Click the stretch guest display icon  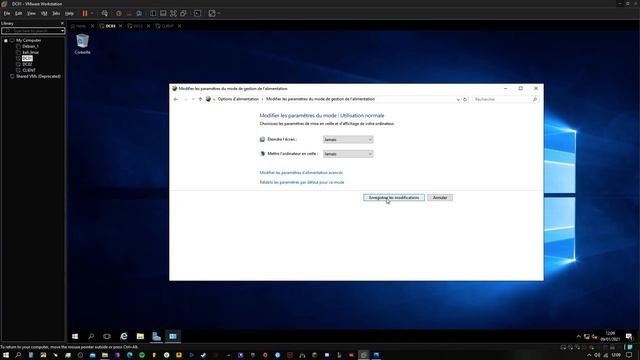(x=212, y=13)
